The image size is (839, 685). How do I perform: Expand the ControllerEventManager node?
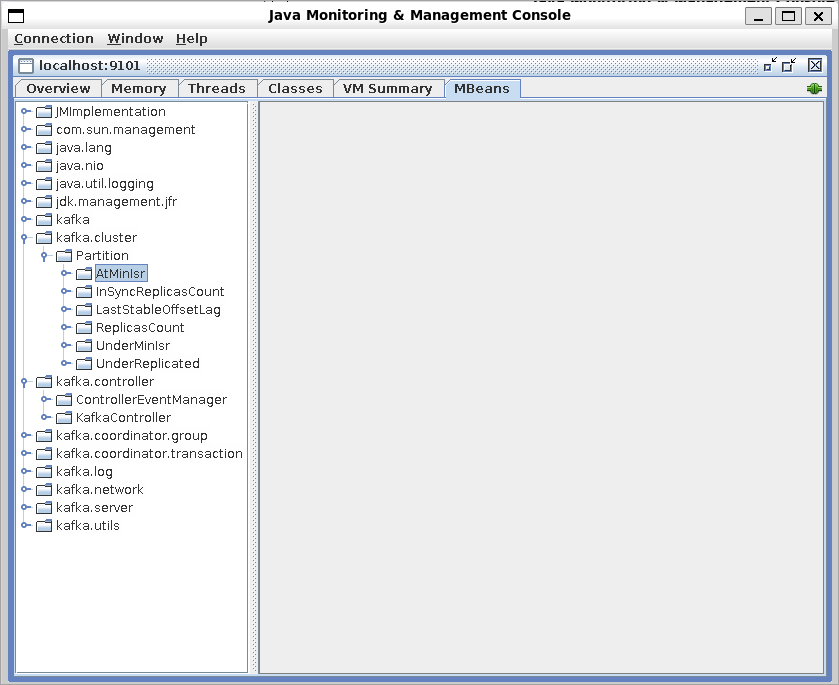click(46, 400)
